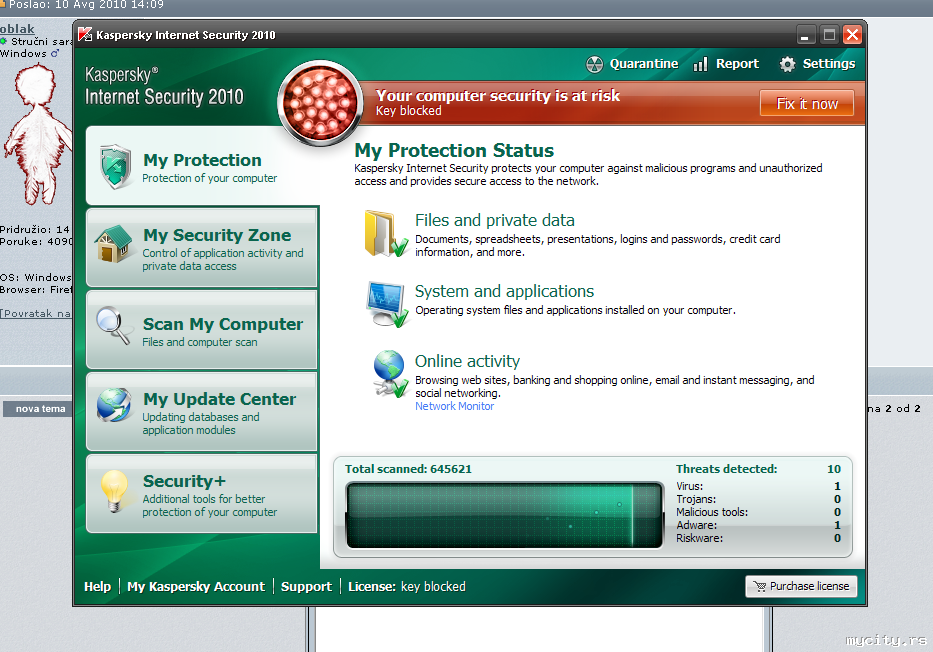Click the Online activity globe icon
Viewport: 933px width, 652px height.
(x=390, y=374)
